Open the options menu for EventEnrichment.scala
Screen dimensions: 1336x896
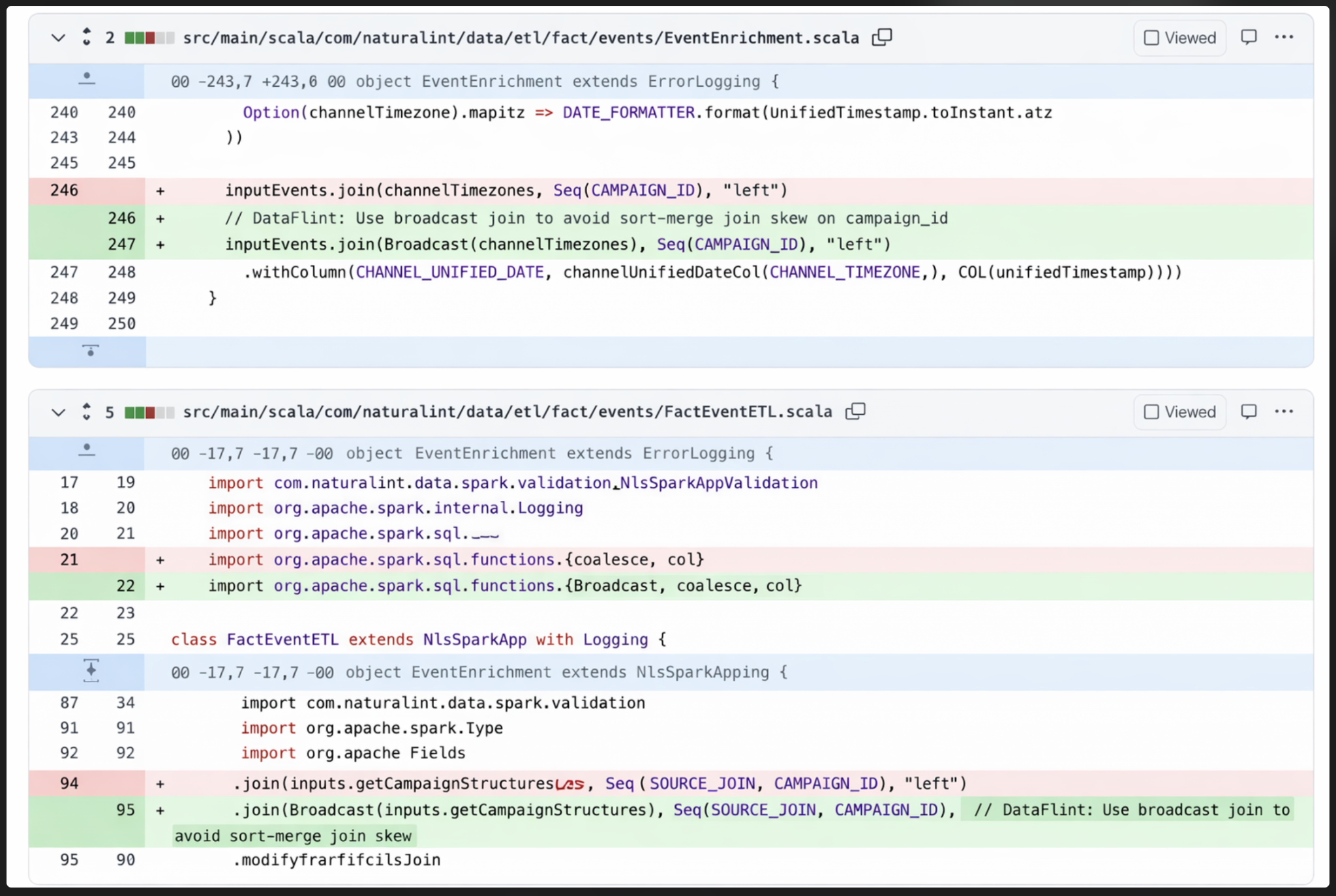1284,37
